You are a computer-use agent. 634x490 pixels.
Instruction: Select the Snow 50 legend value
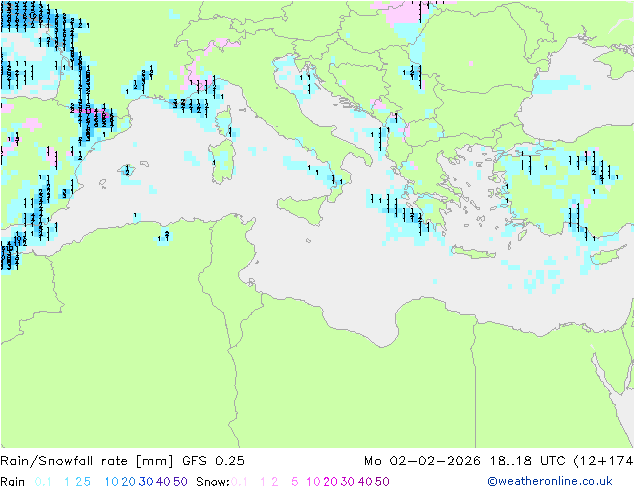click(383, 482)
